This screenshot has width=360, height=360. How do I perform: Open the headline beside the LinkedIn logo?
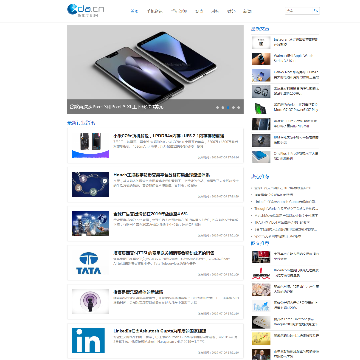tap(160, 331)
